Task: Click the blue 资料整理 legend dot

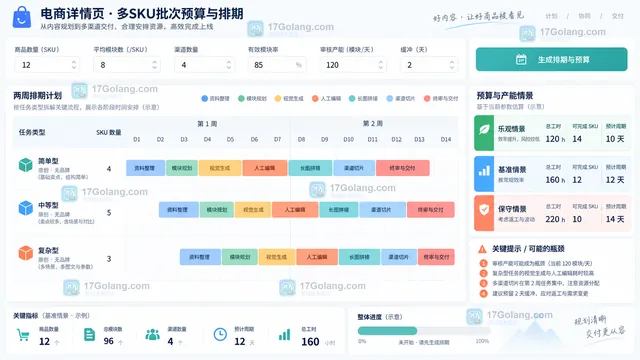Action: [x=204, y=98]
